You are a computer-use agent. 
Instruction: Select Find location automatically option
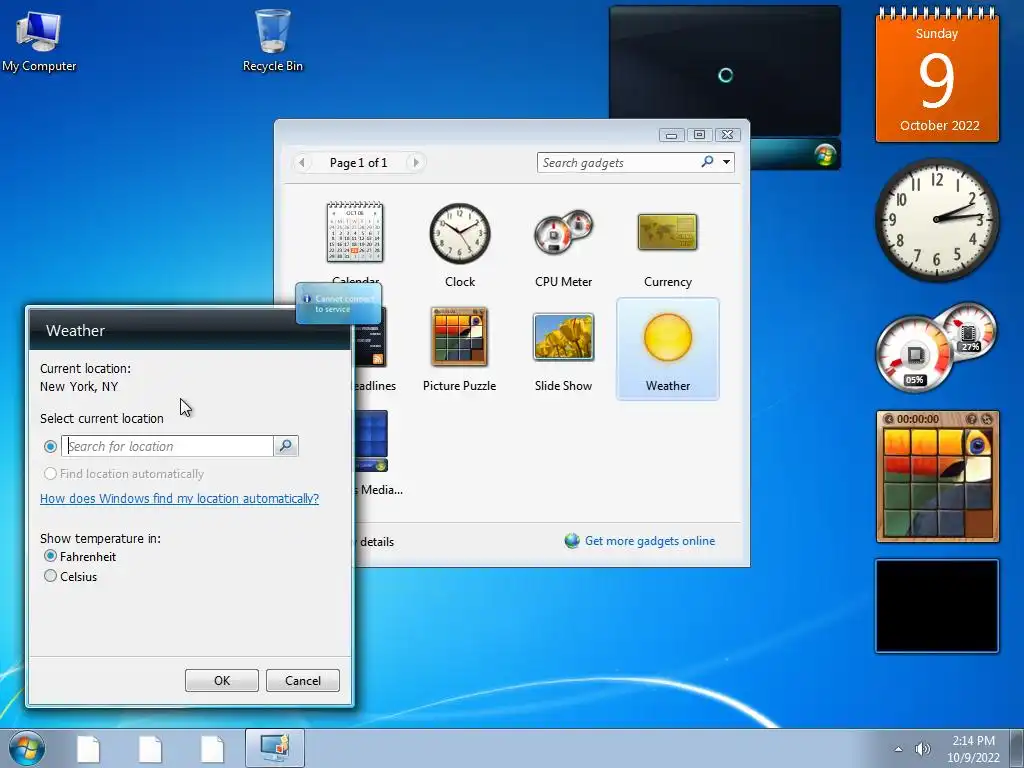pyautogui.click(x=123, y=473)
